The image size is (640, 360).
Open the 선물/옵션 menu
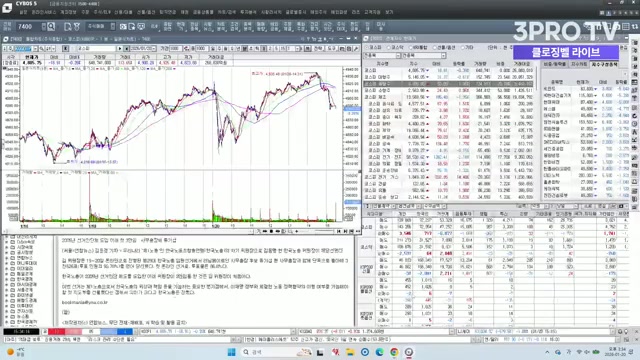pos(146,13)
